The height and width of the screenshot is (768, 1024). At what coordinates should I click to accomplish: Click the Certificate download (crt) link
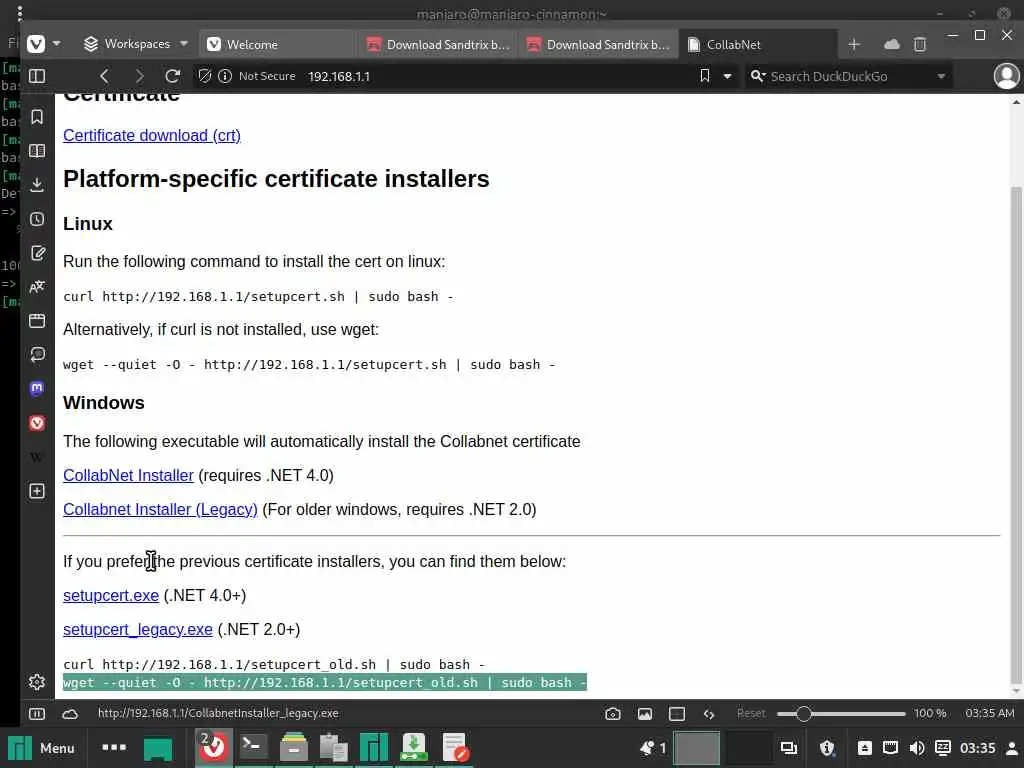[152, 135]
